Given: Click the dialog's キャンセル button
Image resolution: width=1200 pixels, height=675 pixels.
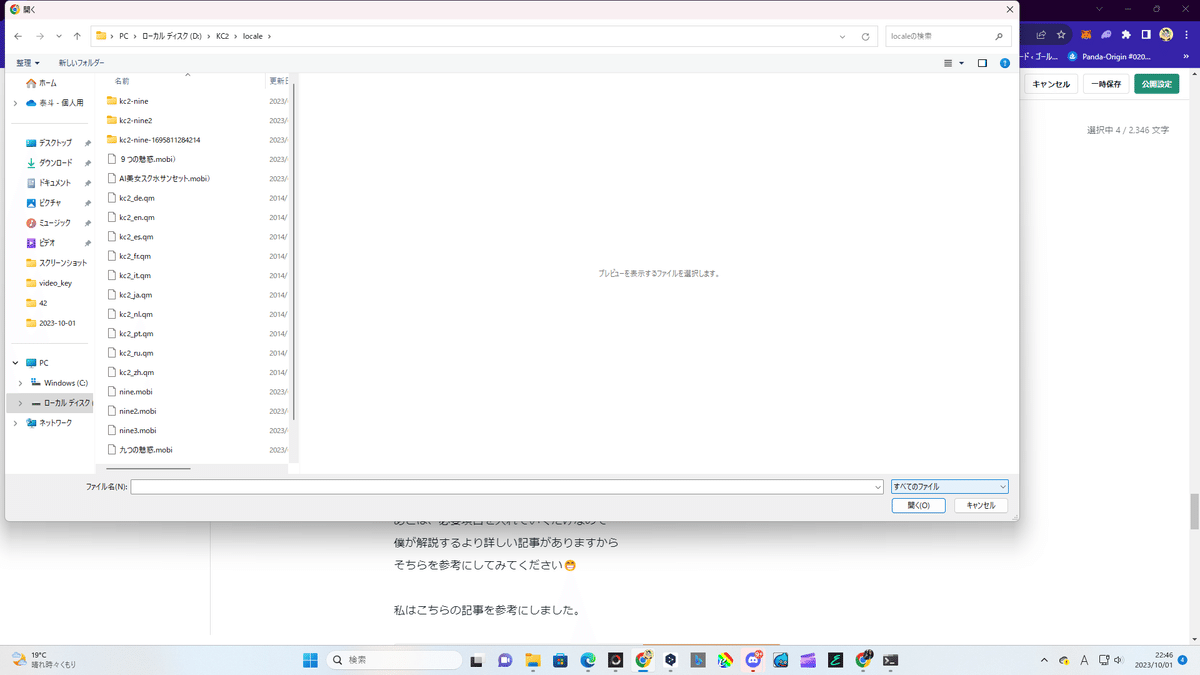Looking at the screenshot, I should [981, 506].
